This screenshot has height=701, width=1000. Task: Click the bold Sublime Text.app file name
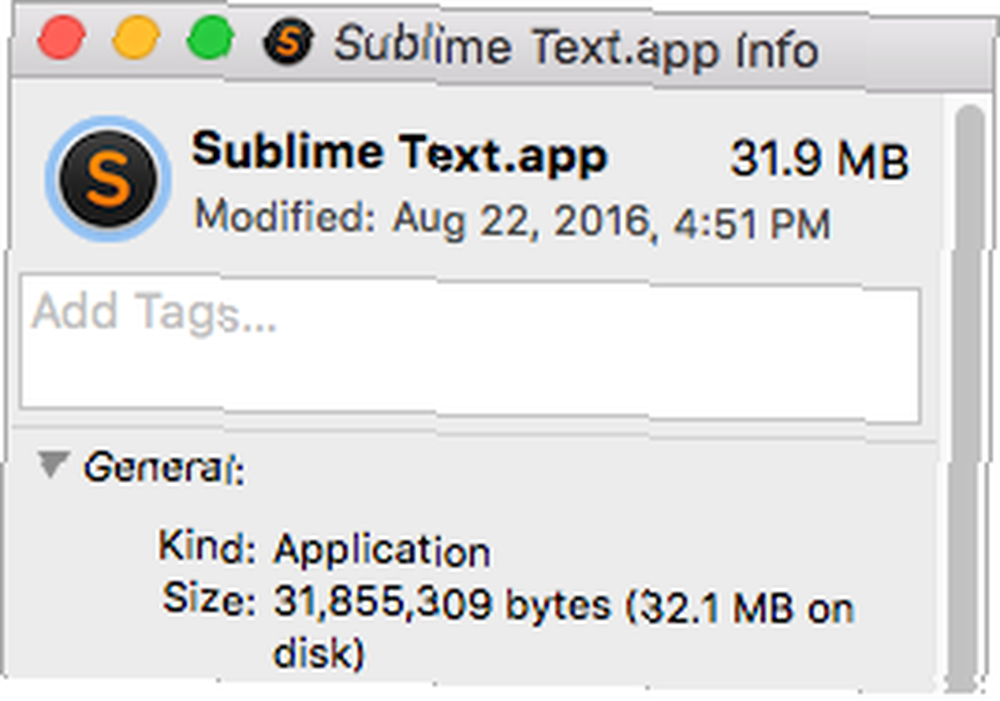(x=399, y=153)
